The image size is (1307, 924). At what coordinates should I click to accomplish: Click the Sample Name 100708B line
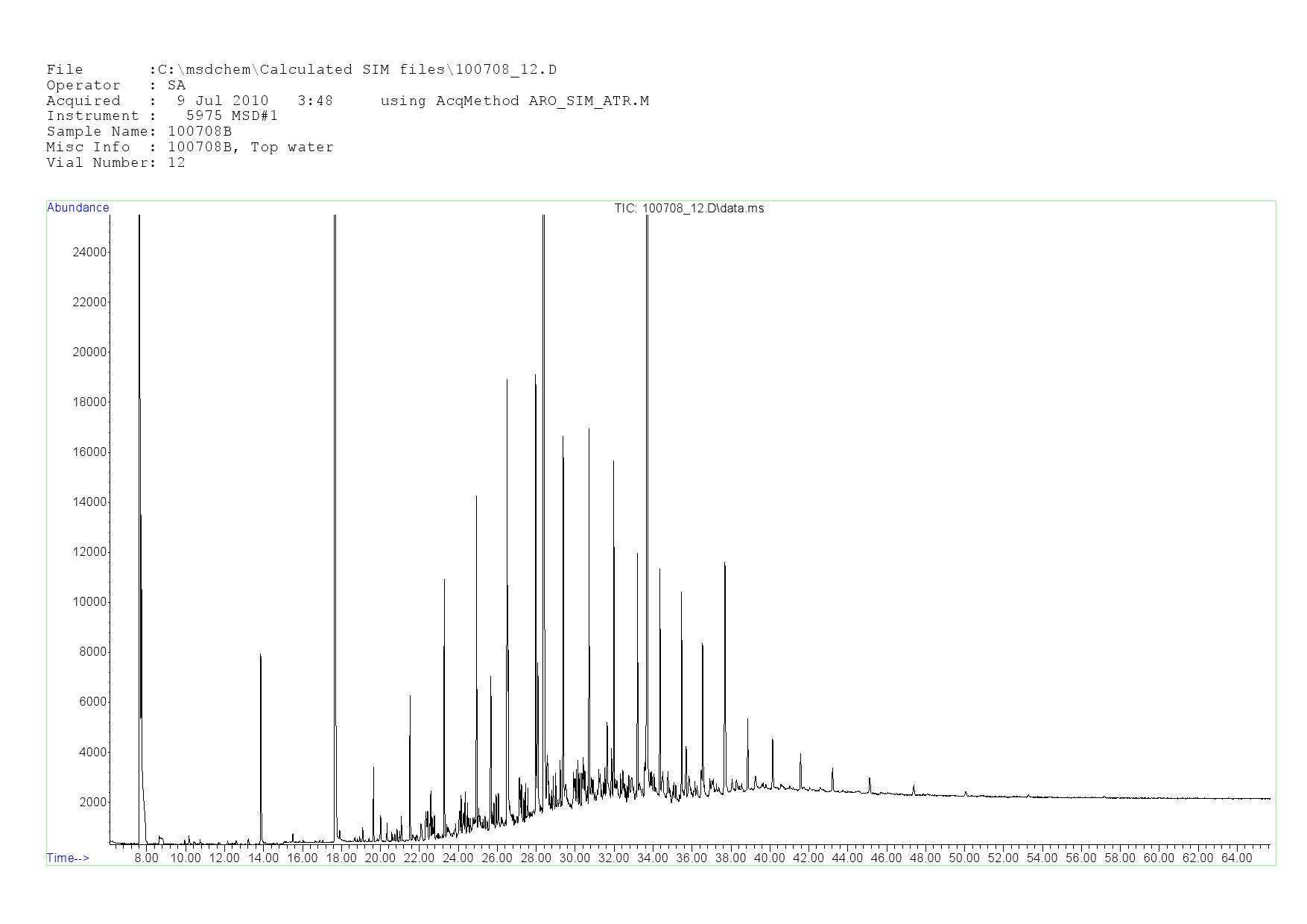pyautogui.click(x=139, y=132)
